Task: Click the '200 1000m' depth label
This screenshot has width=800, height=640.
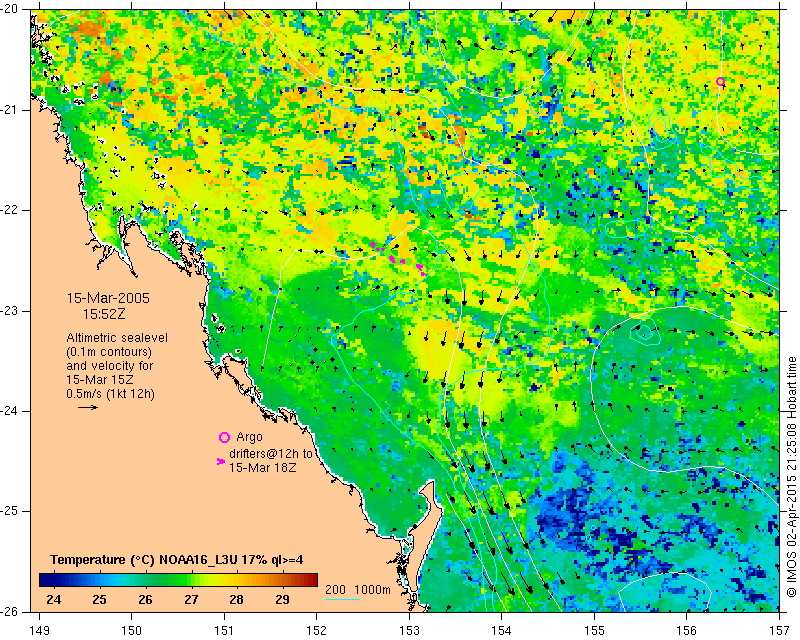Action: tap(358, 589)
